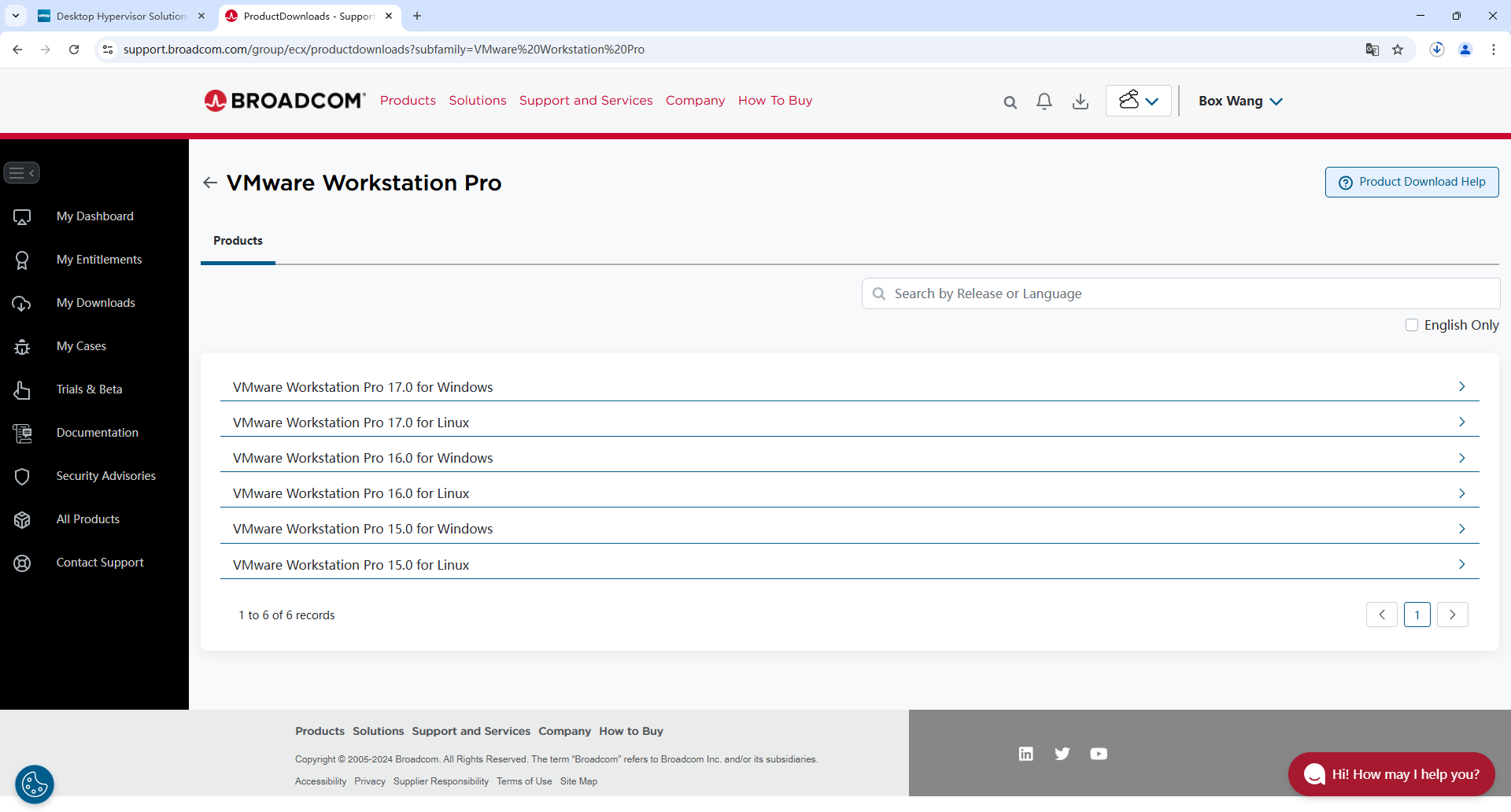The width and height of the screenshot is (1511, 812).
Task: Click the My Cases bug icon
Action: pyautogui.click(x=22, y=347)
